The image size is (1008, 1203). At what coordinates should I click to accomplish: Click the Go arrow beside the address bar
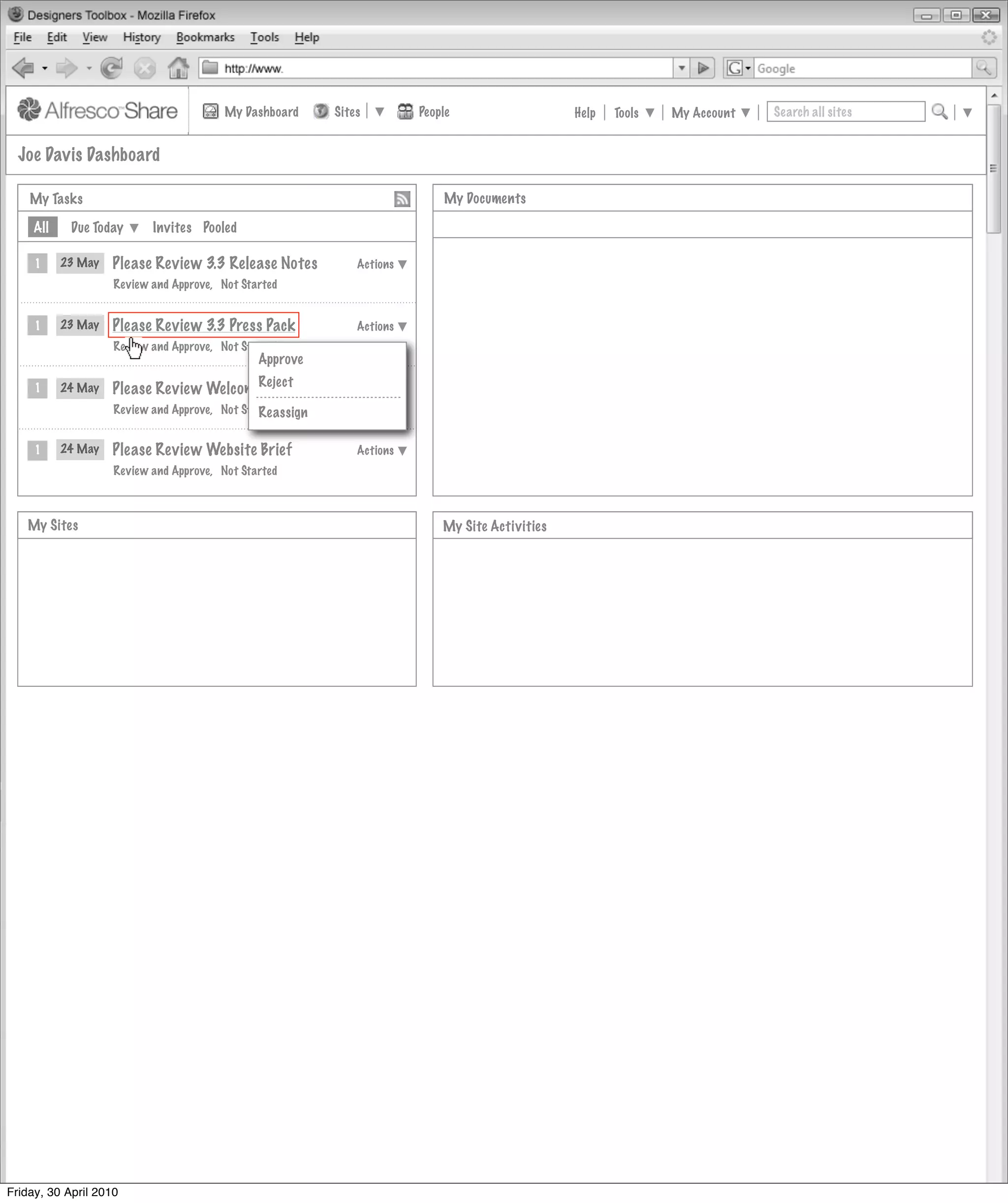[x=702, y=68]
